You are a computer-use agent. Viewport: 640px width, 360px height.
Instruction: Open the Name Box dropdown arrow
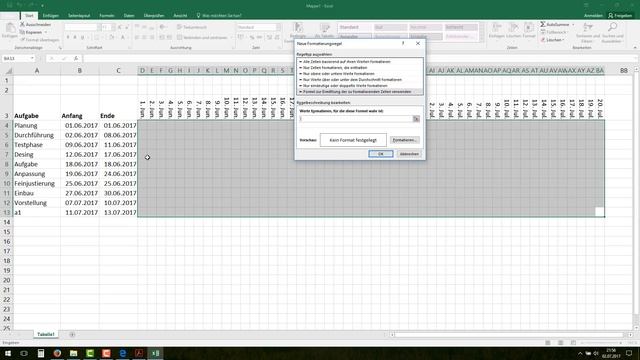pos(32,58)
